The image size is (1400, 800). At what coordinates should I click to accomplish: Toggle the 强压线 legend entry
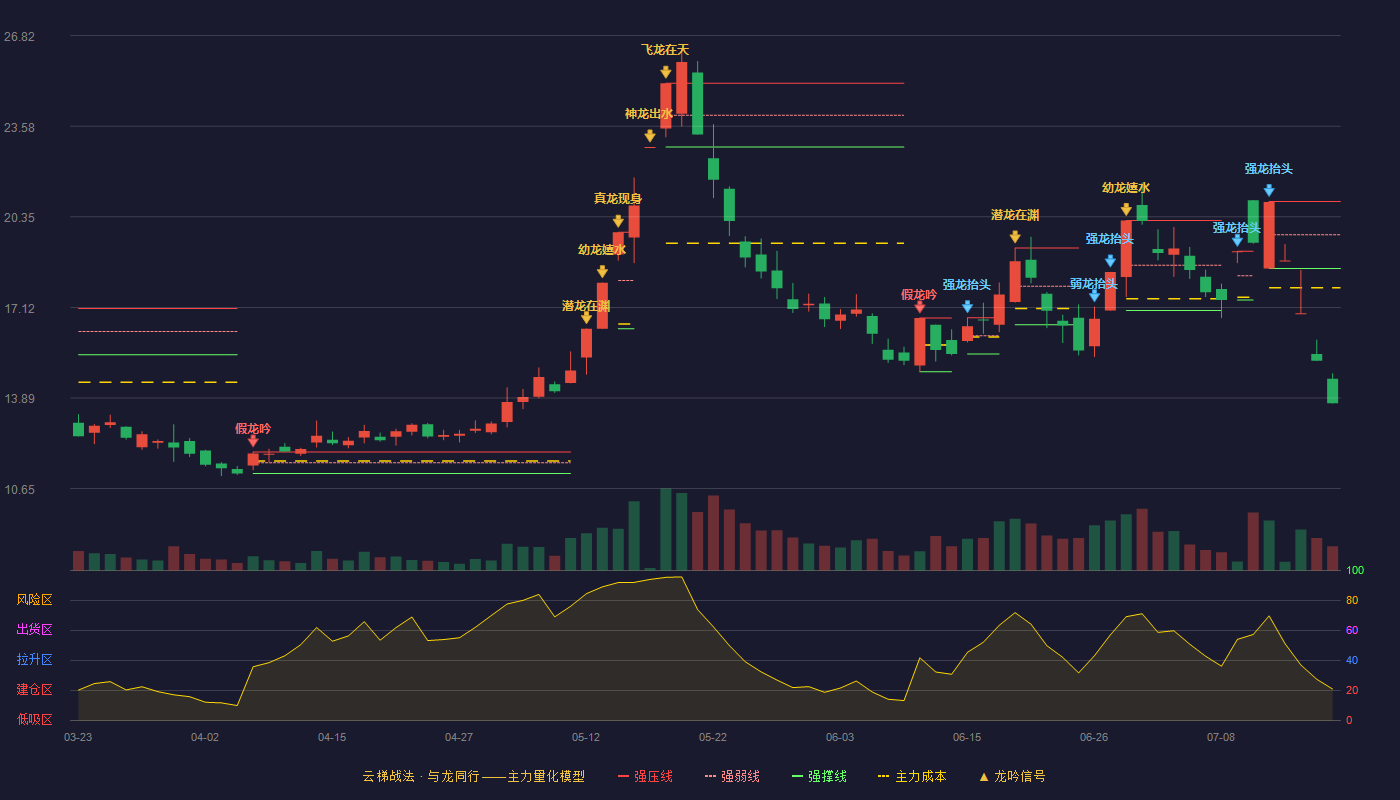645,776
